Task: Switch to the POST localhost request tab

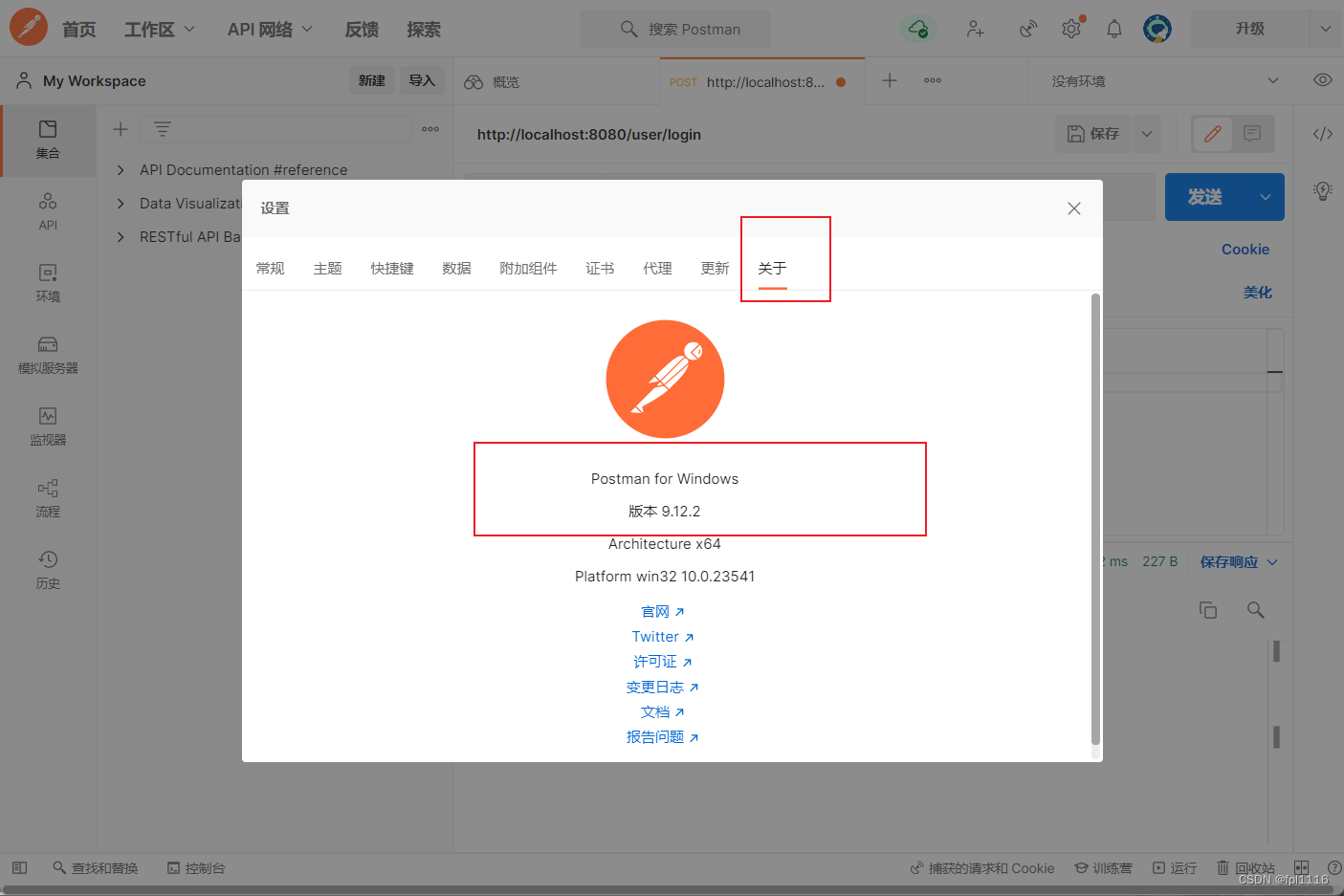Action: [761, 82]
